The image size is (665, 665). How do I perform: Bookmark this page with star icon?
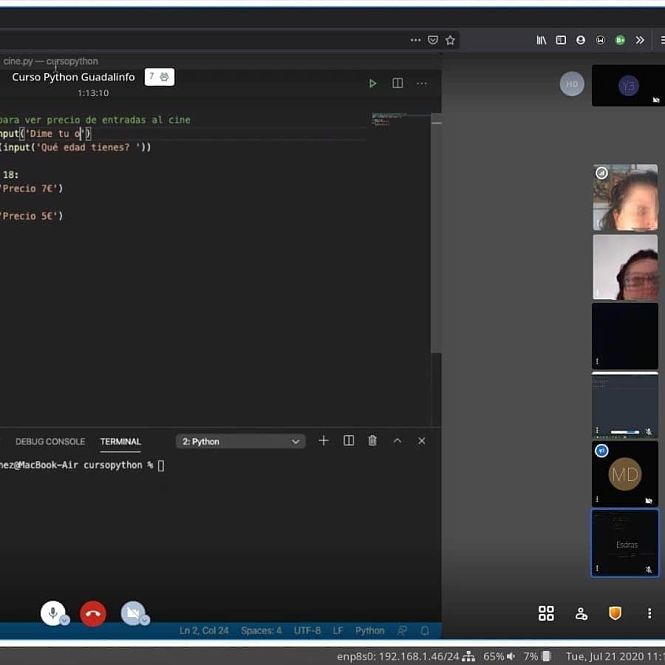pos(450,40)
